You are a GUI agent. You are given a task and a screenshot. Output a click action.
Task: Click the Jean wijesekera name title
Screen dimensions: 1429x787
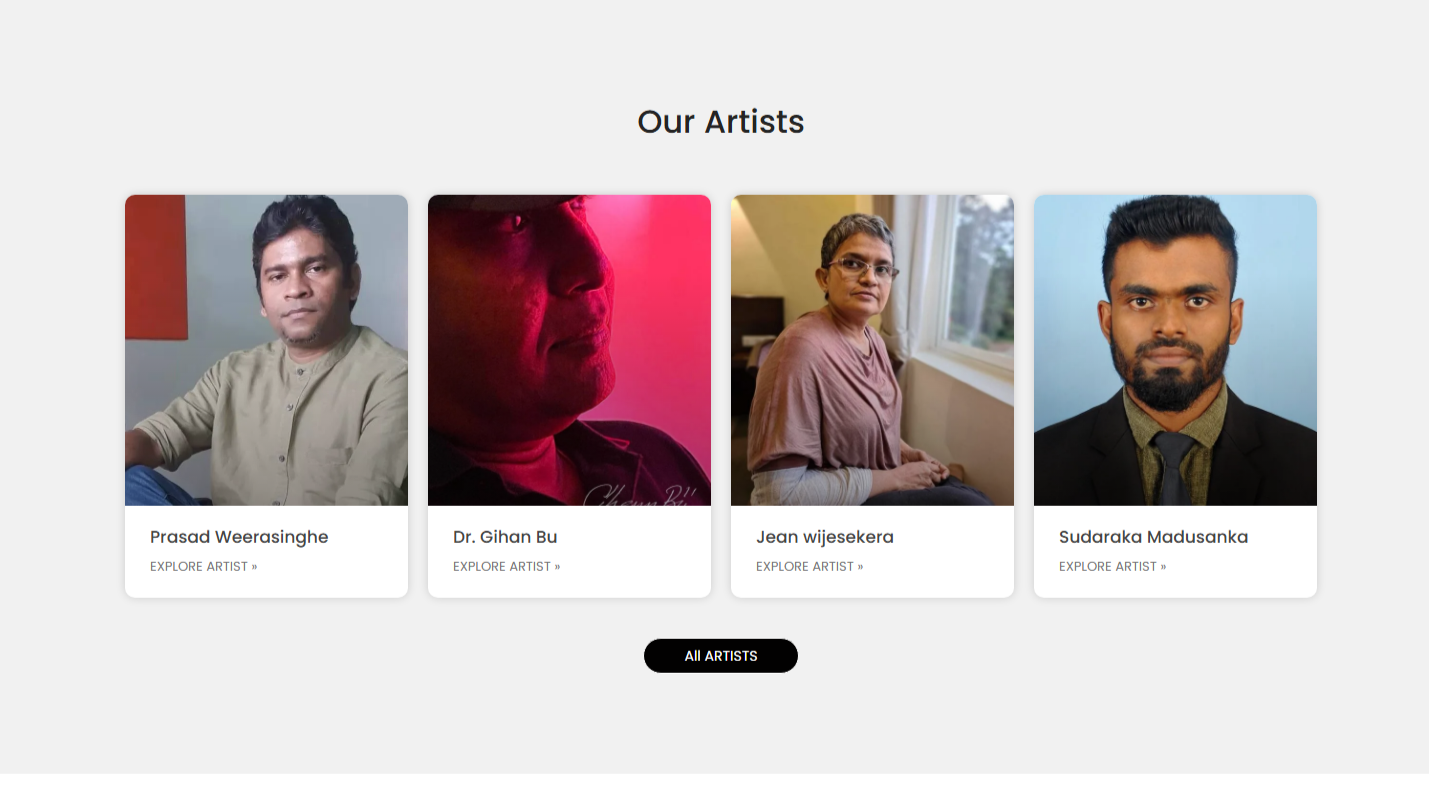(825, 537)
